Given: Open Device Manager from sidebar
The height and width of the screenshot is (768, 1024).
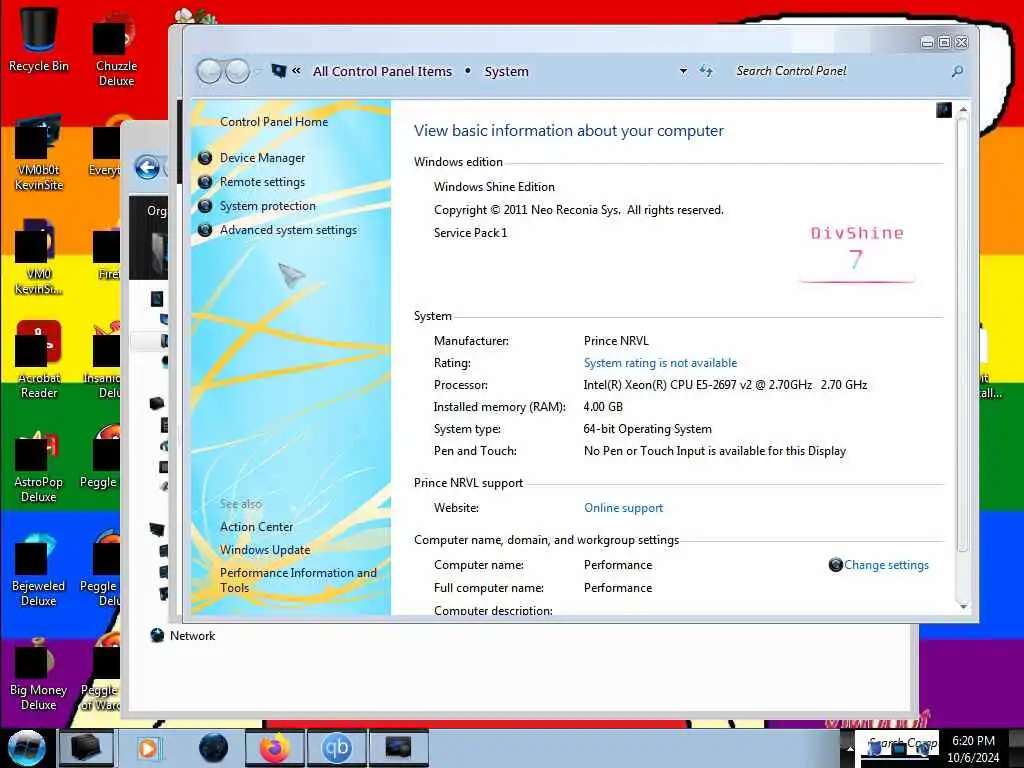Looking at the screenshot, I should (262, 158).
